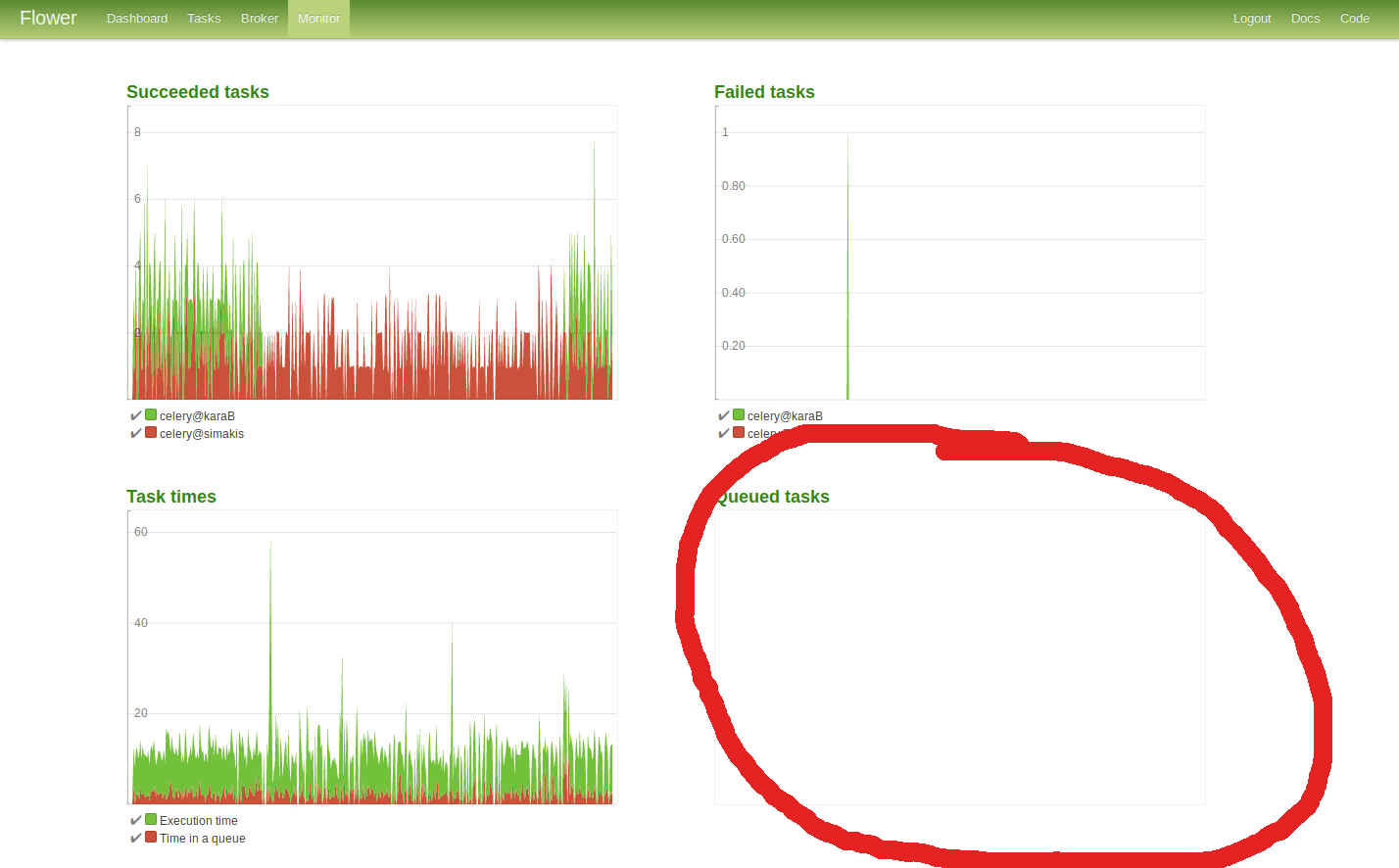The image size is (1399, 868).
Task: Click the Failed tasks chart spike
Action: click(x=847, y=266)
